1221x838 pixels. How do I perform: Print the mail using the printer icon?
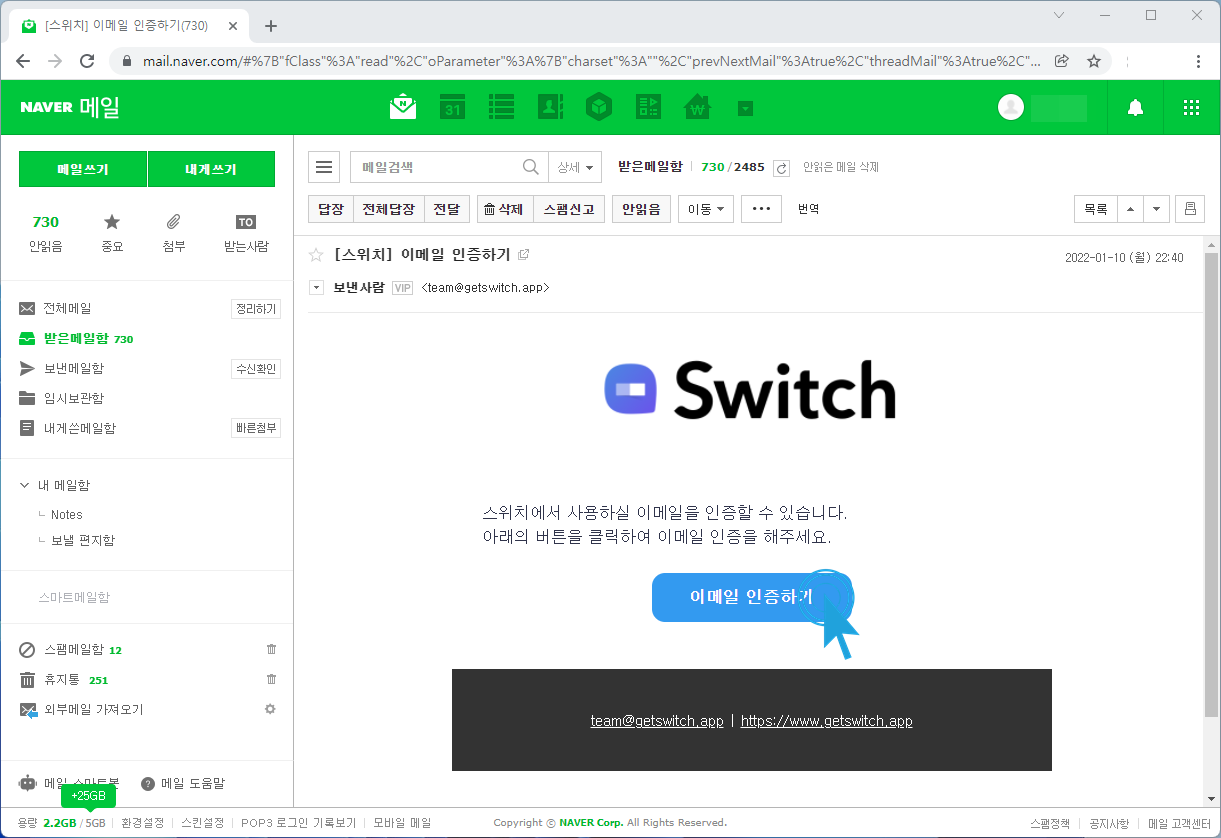(1190, 209)
